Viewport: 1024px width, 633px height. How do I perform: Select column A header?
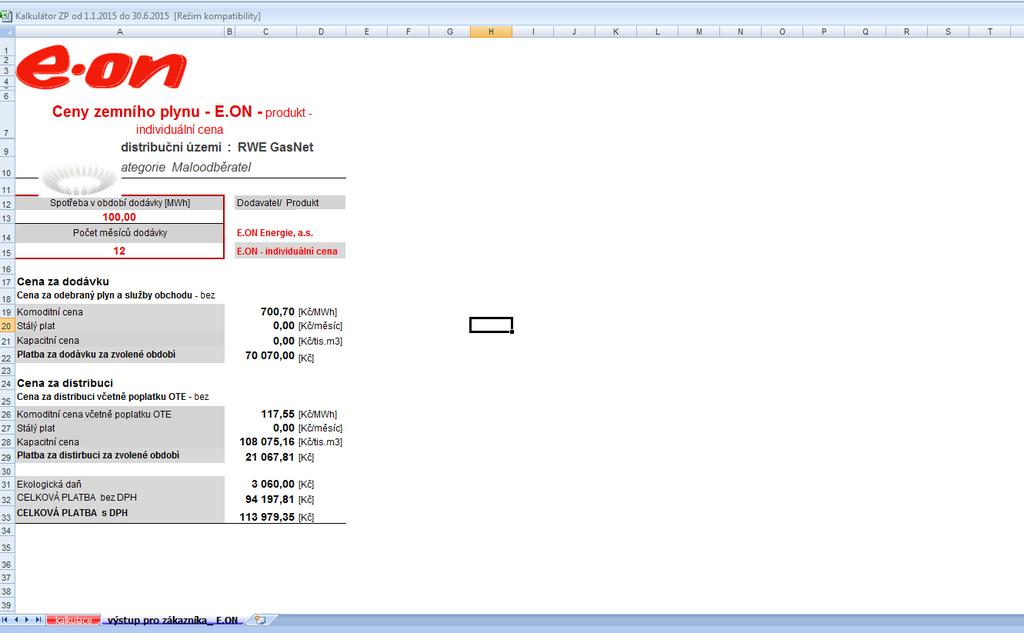click(x=120, y=31)
